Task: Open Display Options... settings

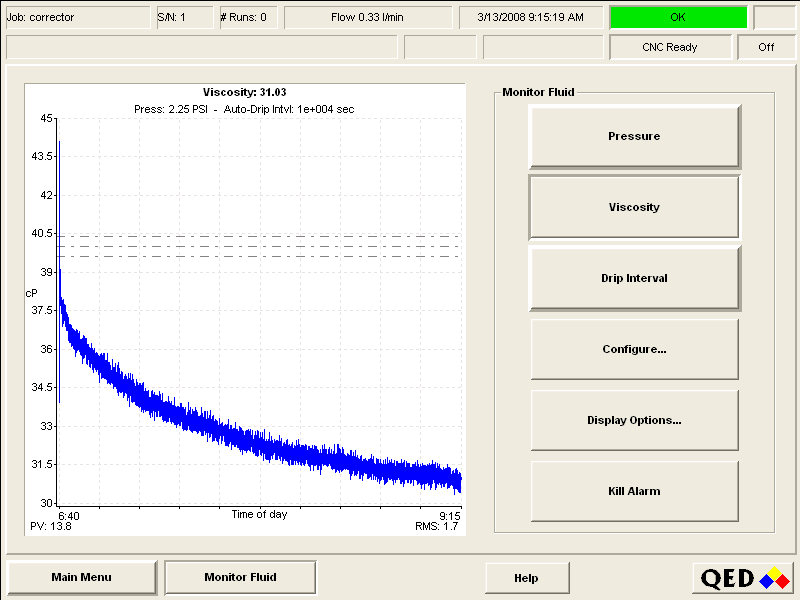Action: click(x=634, y=420)
